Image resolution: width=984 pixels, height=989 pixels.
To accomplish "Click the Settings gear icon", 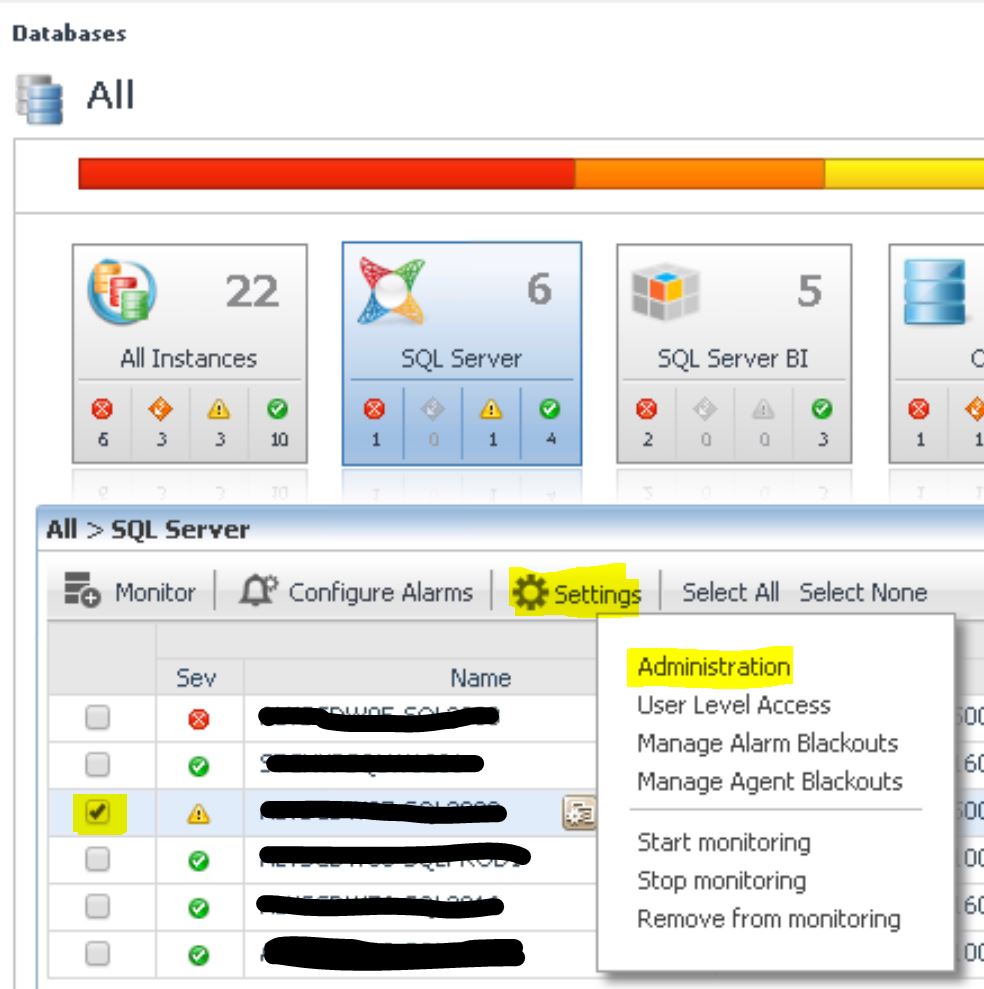I will pyautogui.click(x=530, y=592).
